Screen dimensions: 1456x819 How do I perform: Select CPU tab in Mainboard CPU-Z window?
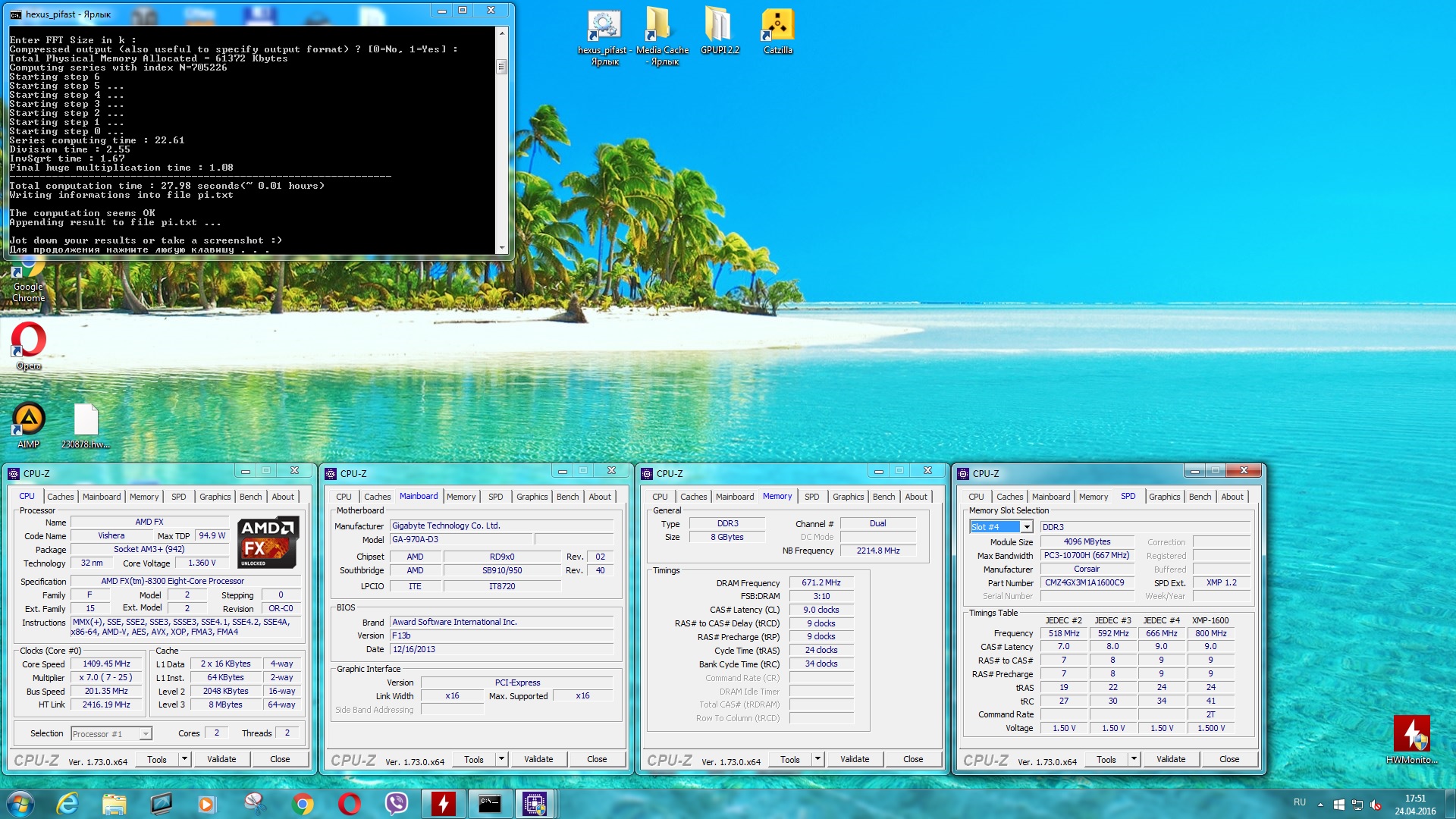click(x=344, y=497)
